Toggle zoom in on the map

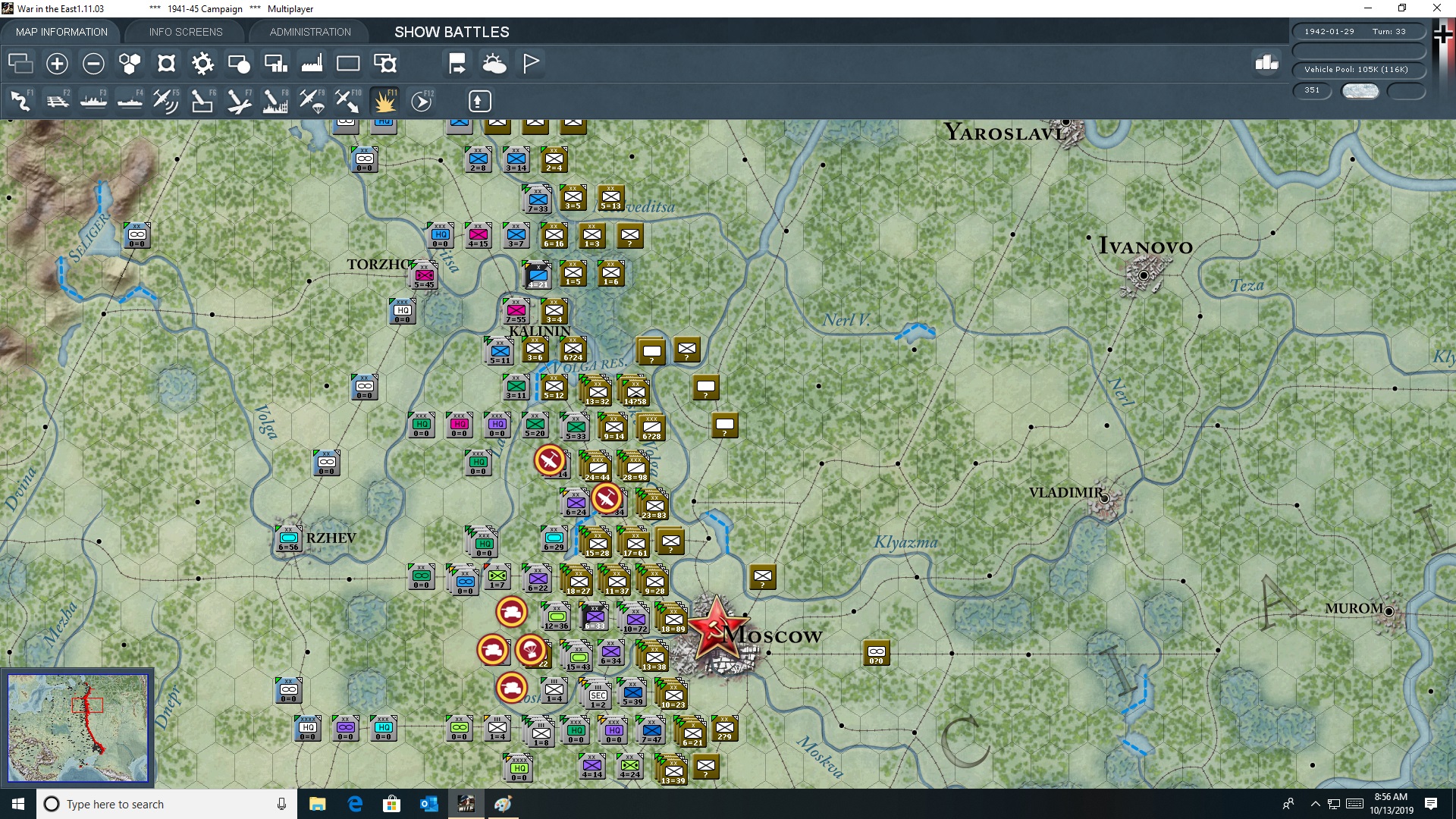(56, 64)
